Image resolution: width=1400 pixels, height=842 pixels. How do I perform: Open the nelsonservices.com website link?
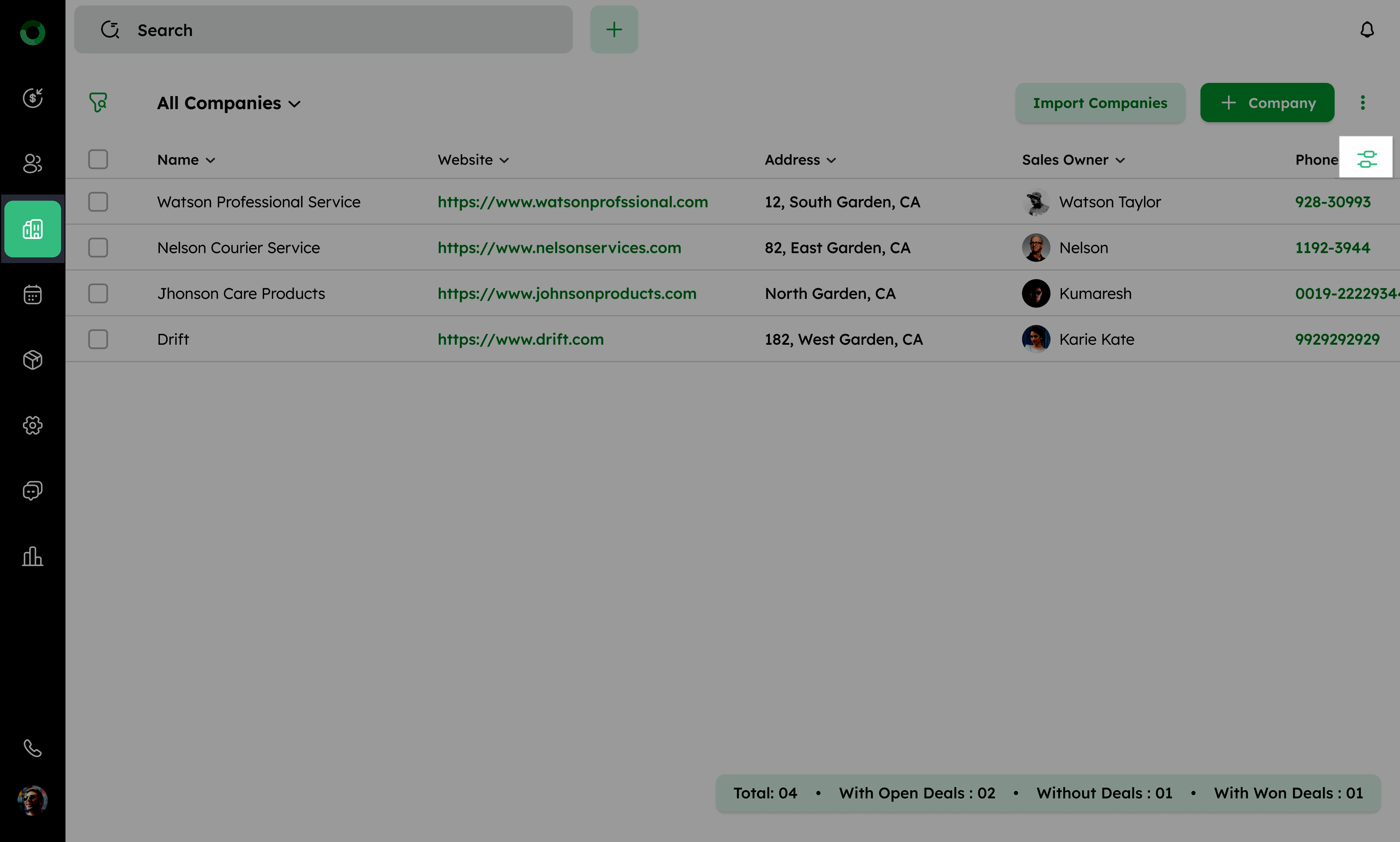(x=559, y=248)
